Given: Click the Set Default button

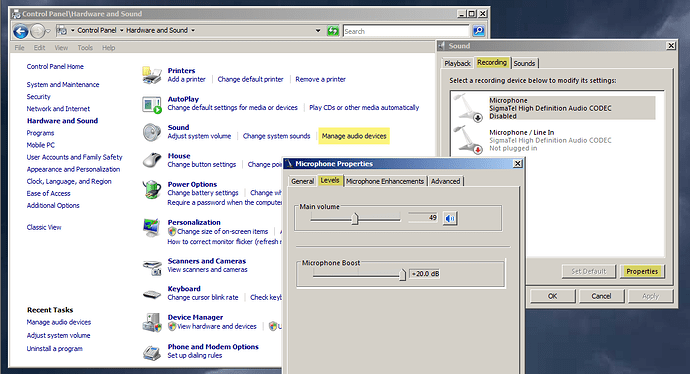Looking at the screenshot, I should click(x=588, y=271).
